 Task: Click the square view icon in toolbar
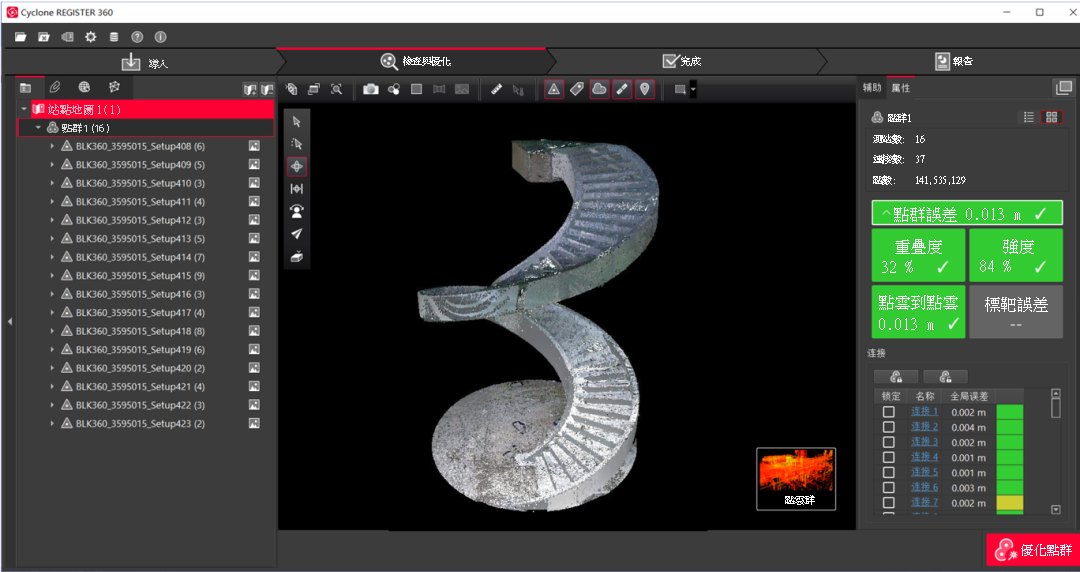417,89
